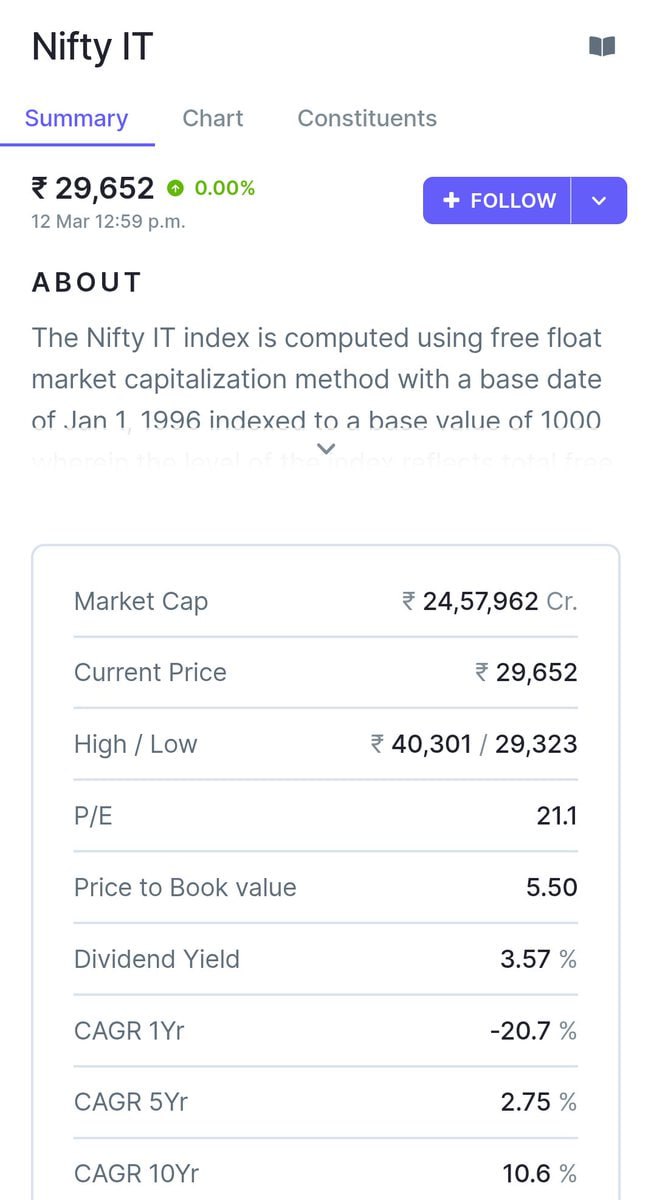Image resolution: width=651 pixels, height=1200 pixels.
Task: Open the dropdown arrow beside FOLLOW
Action: [598, 200]
